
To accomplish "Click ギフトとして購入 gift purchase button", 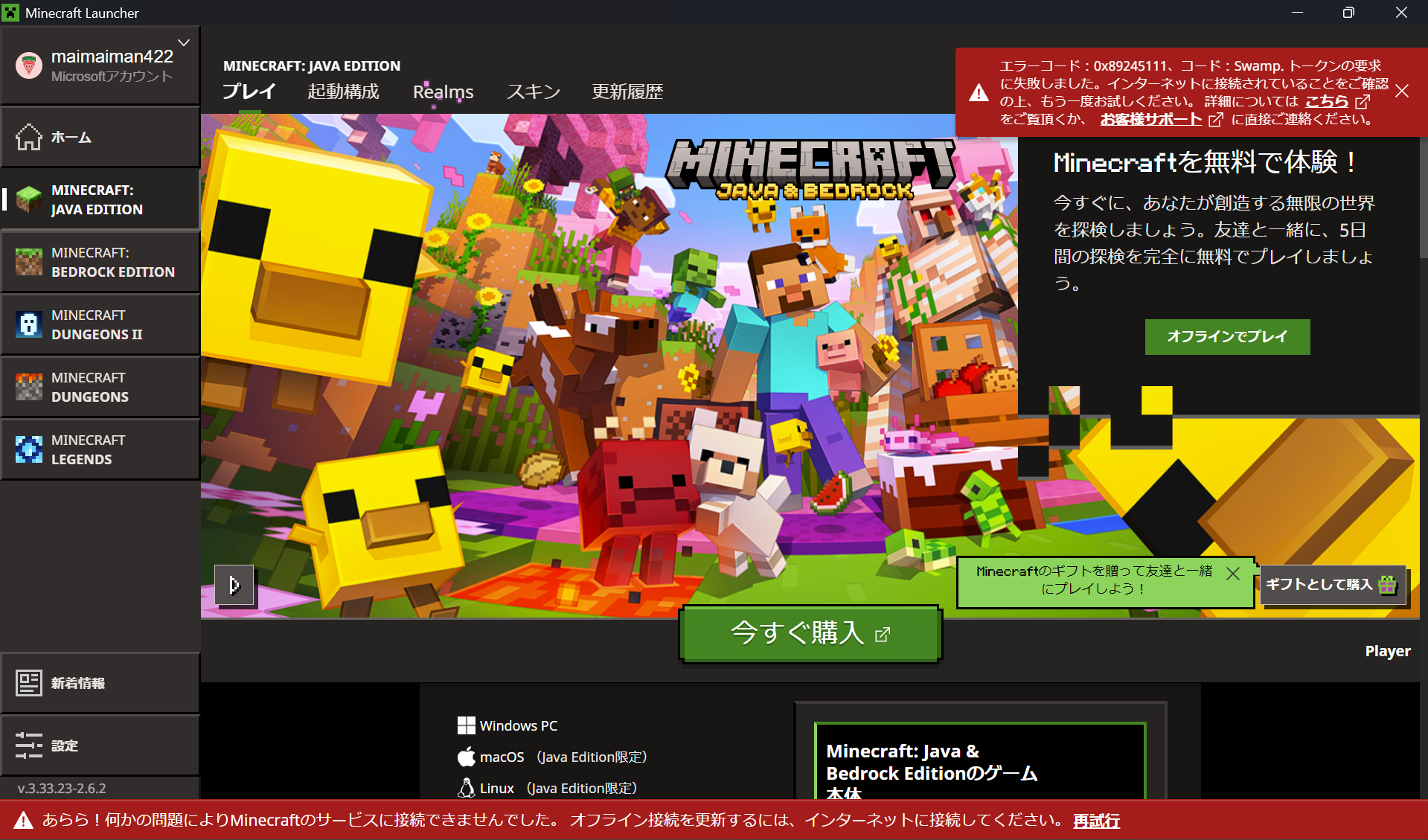I will click(1331, 585).
